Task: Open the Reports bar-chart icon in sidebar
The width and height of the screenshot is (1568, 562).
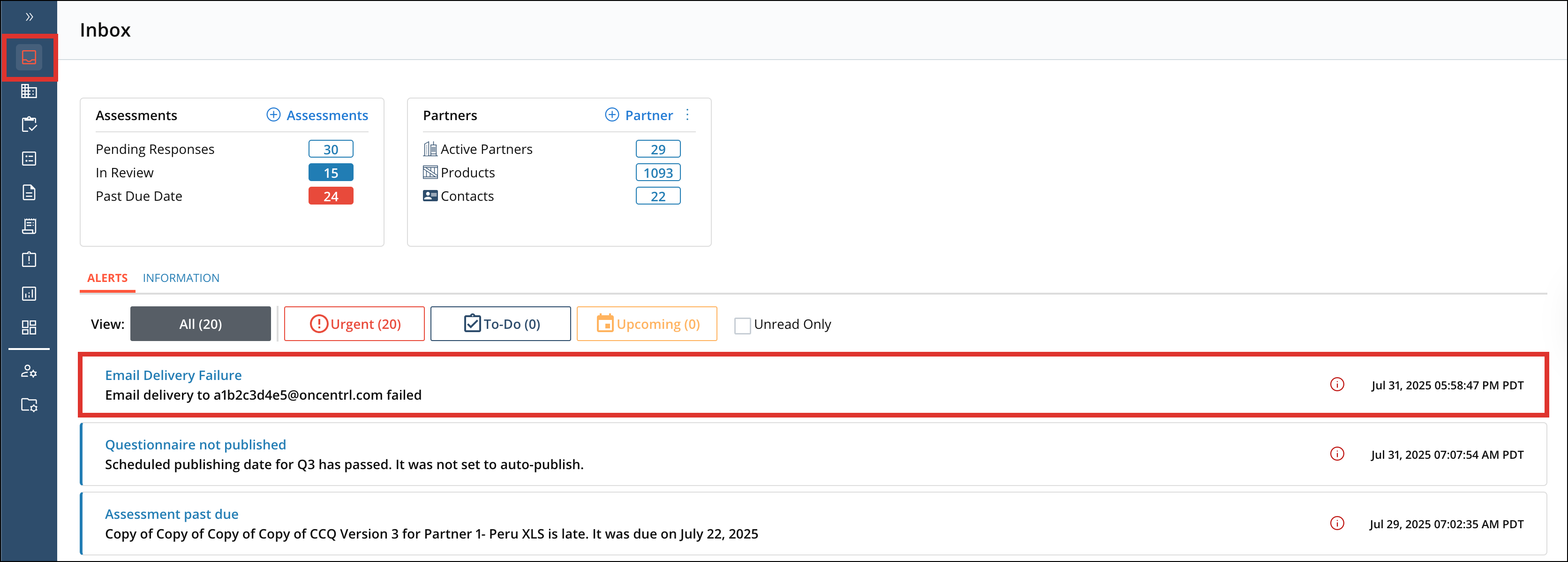Action: click(x=29, y=294)
